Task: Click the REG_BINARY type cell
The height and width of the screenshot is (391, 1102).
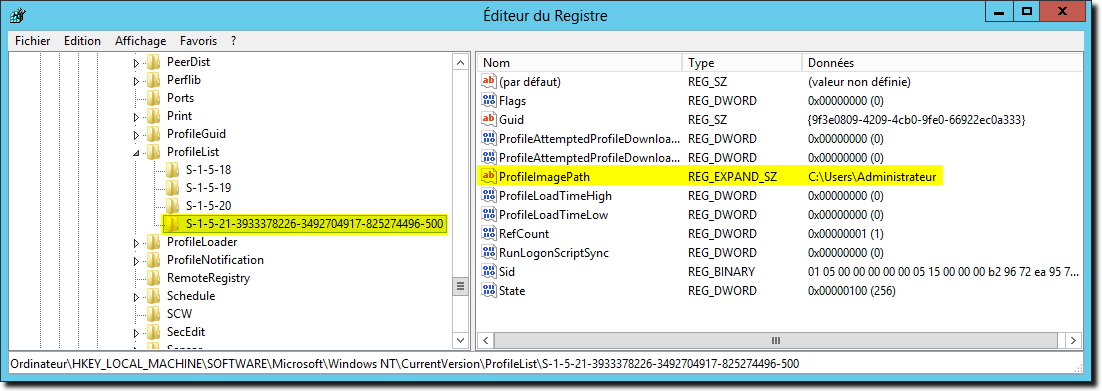Action: [721, 271]
